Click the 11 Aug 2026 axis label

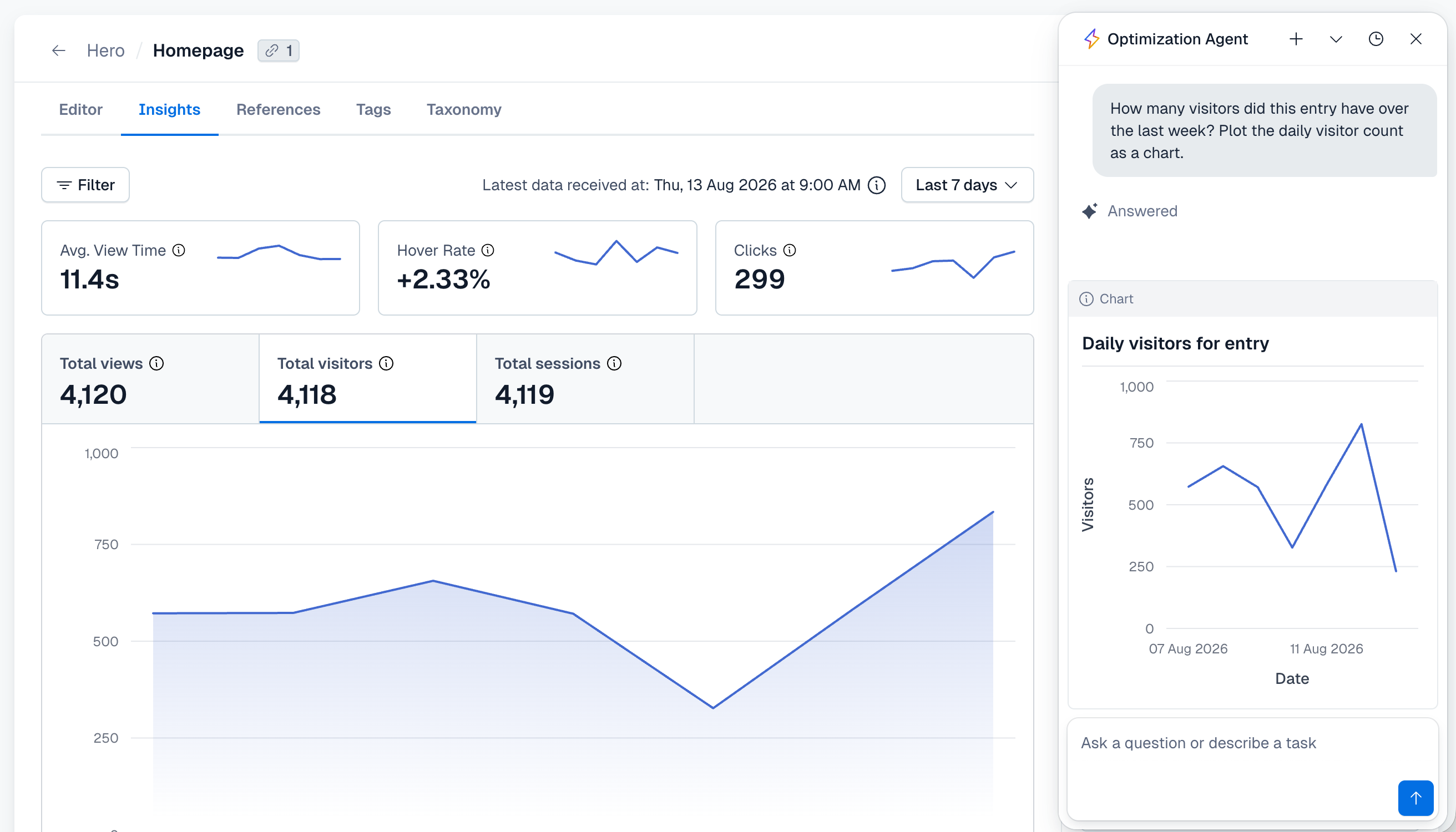click(1326, 648)
